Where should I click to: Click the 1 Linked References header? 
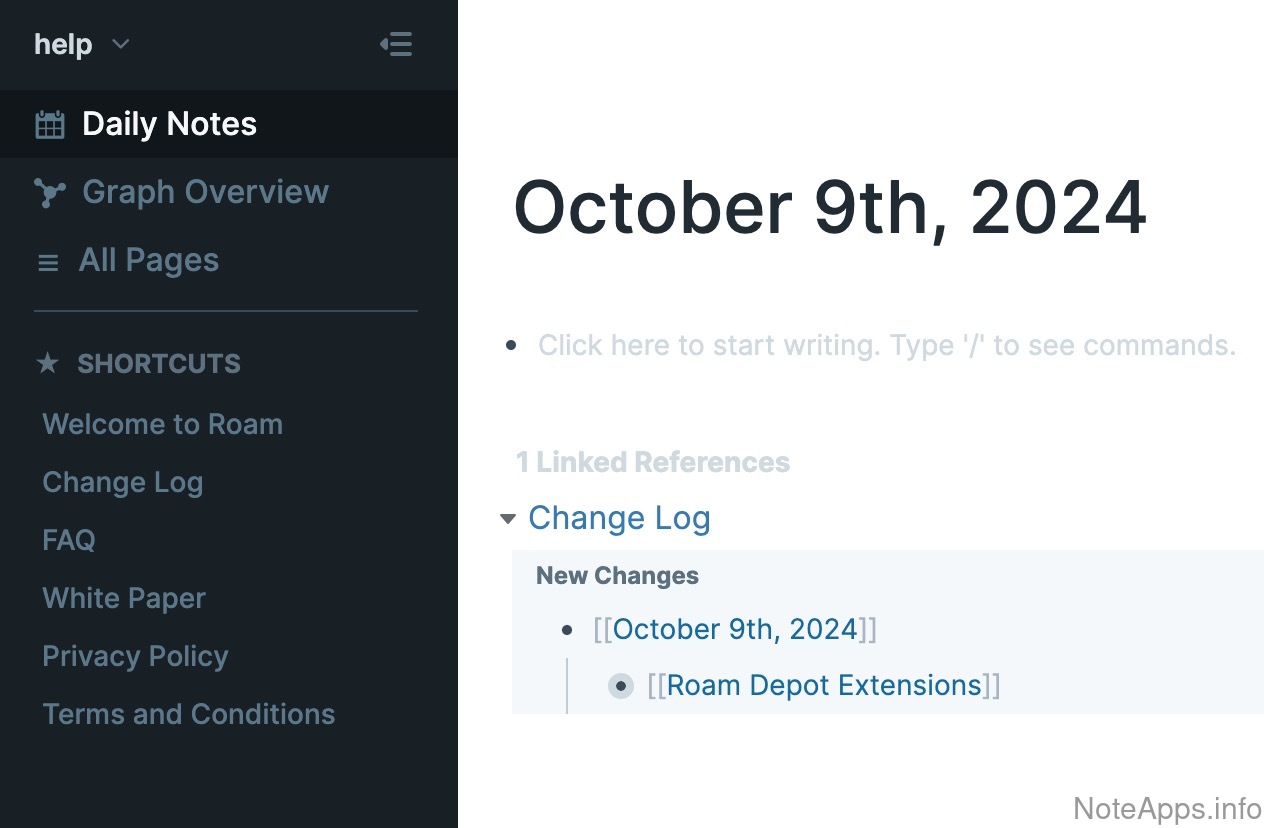coord(652,462)
